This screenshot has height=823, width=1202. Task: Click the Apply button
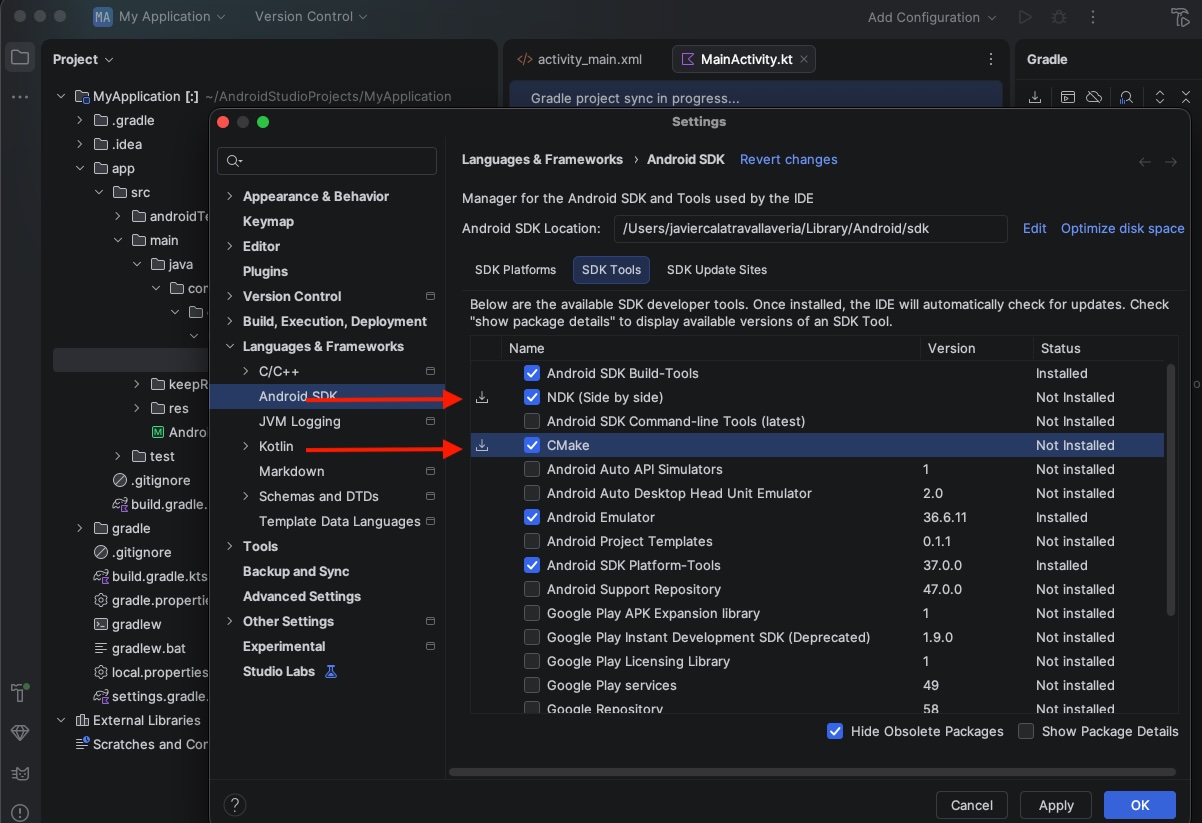click(x=1056, y=805)
